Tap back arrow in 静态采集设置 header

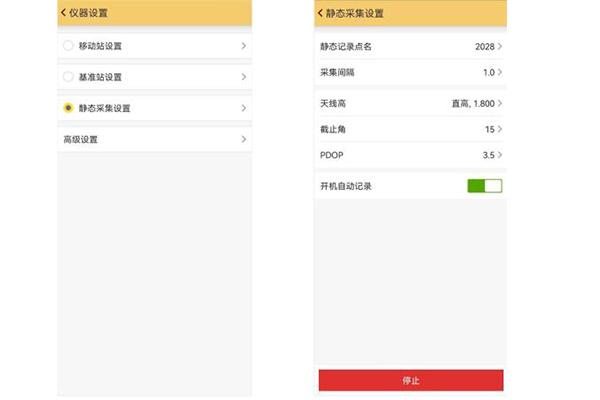coord(321,13)
